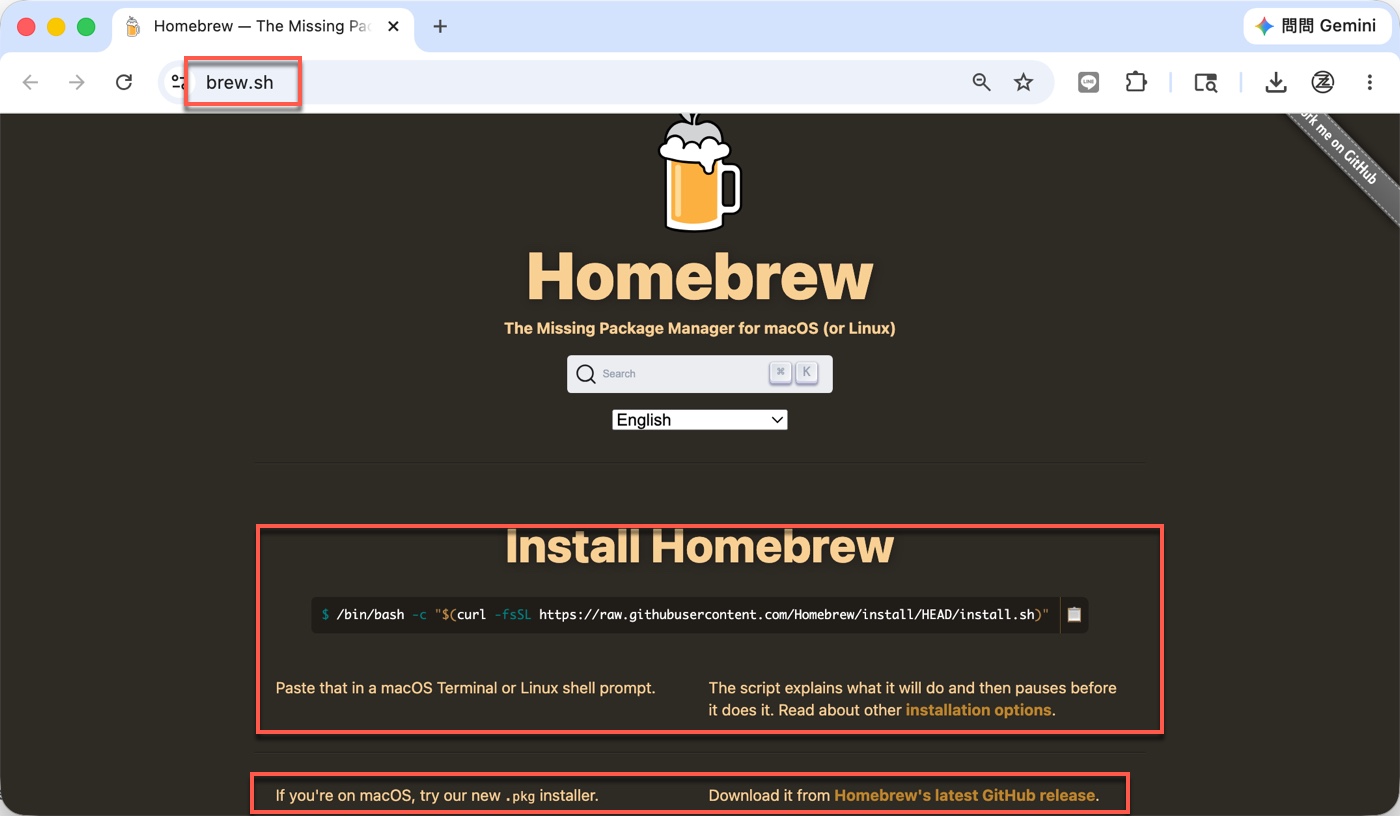Open the LINE extension icon

[x=1089, y=82]
